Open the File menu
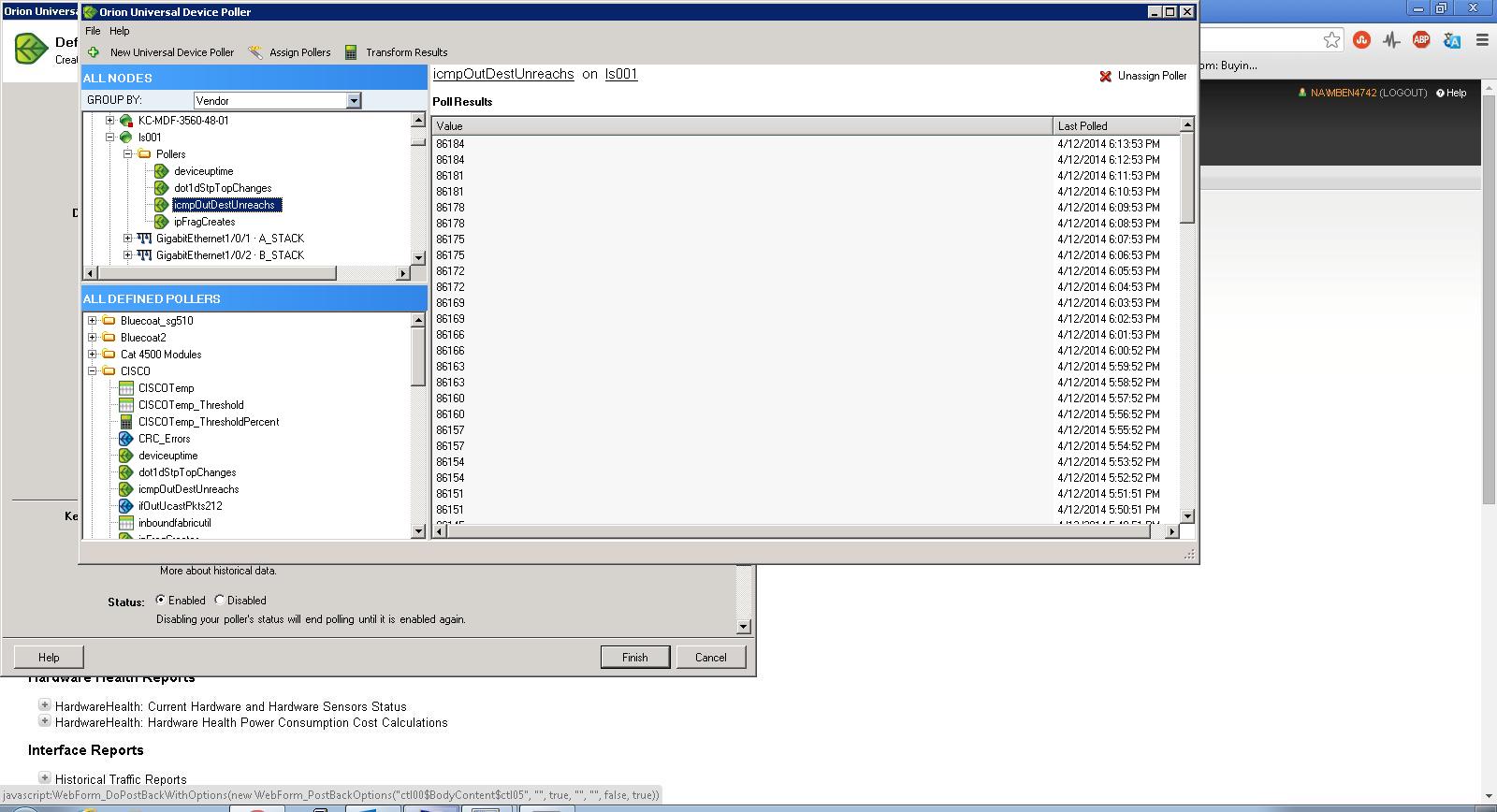 tap(93, 31)
